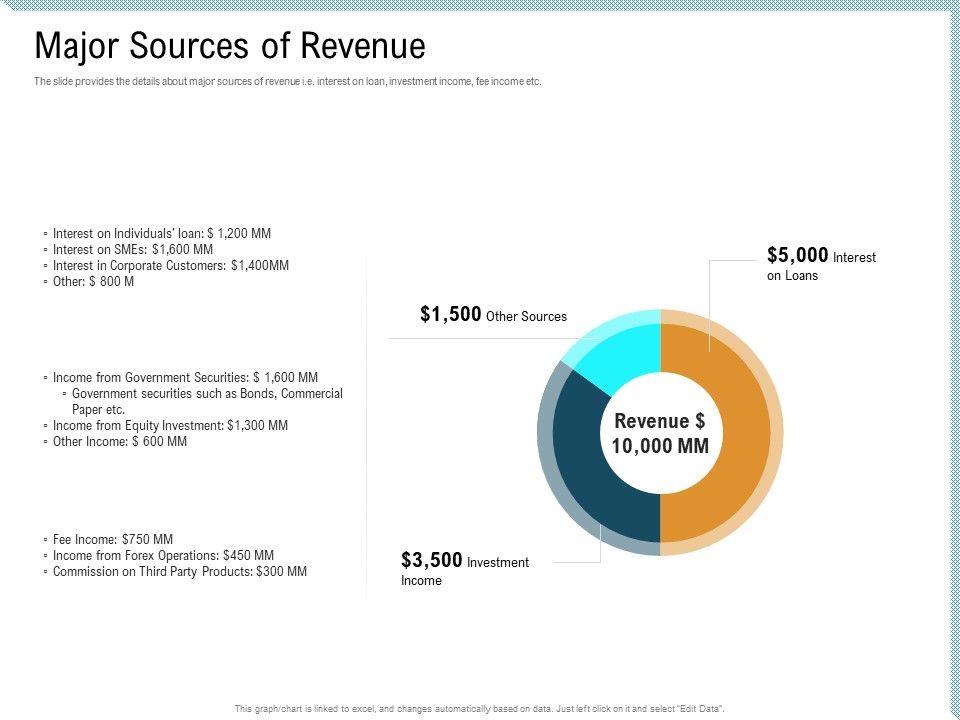This screenshot has width=960, height=720.
Task: Select Income from Equity Investment line
Action: coord(170,425)
